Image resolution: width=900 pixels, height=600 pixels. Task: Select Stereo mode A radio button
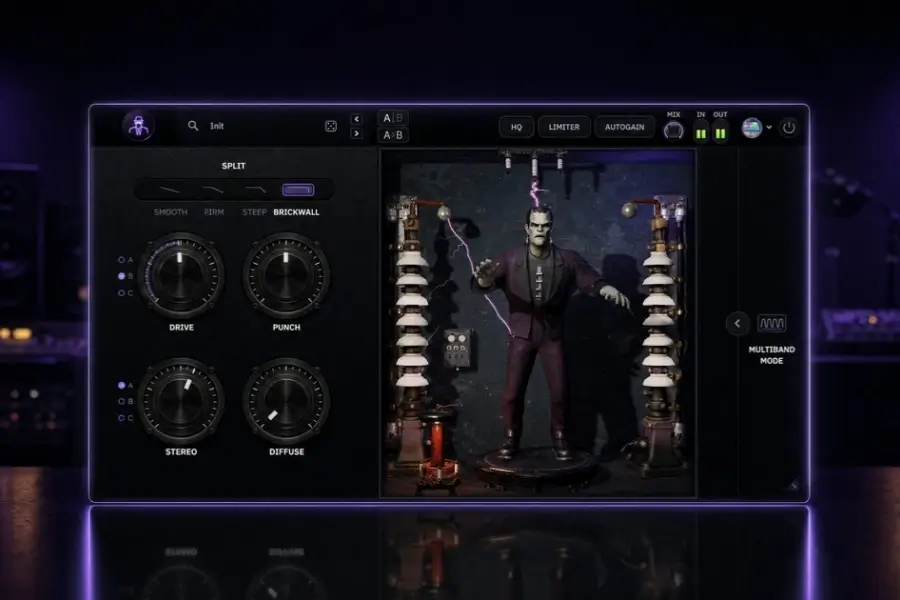click(122, 385)
